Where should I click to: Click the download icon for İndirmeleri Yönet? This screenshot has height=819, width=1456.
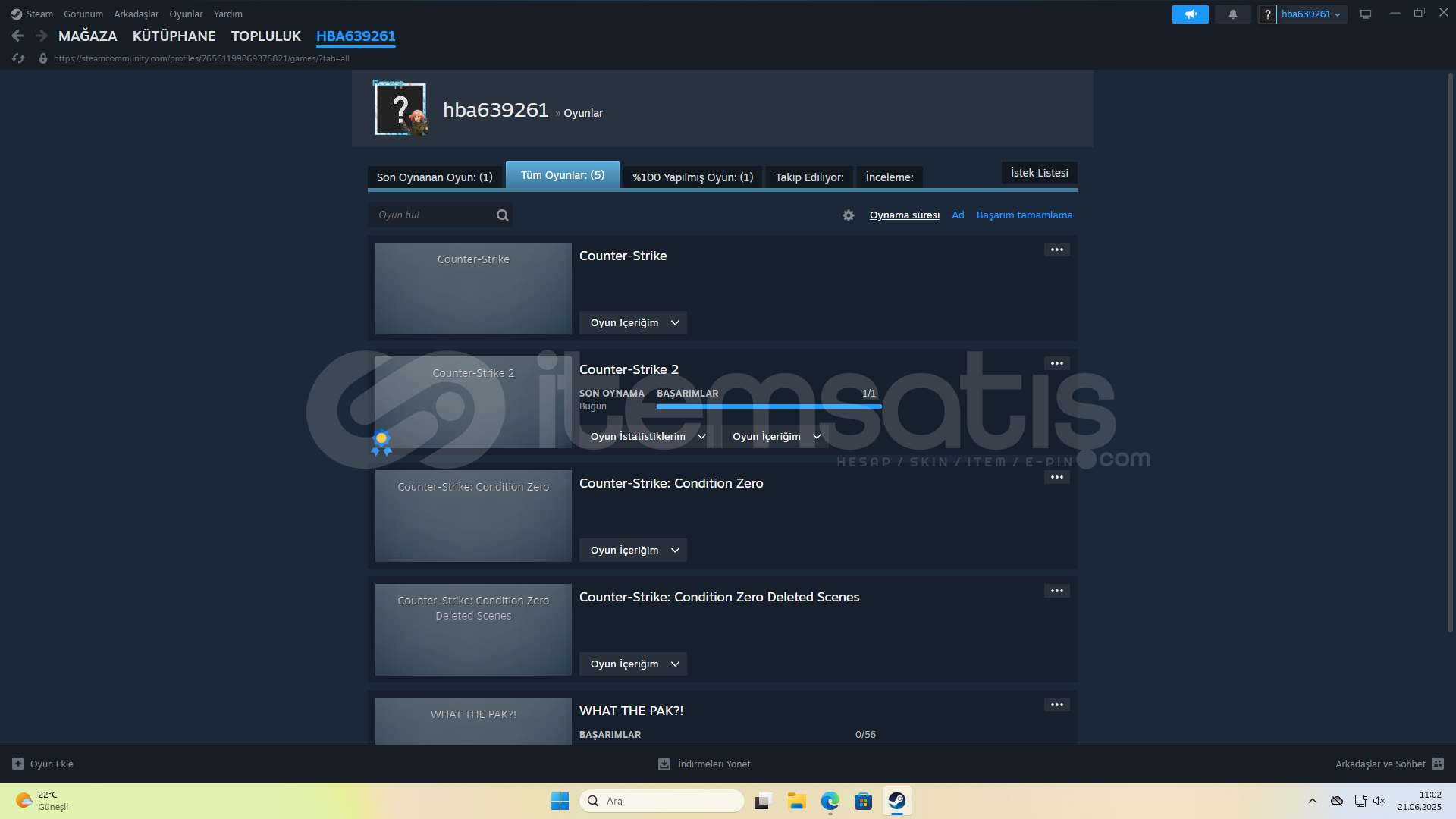pyautogui.click(x=664, y=764)
